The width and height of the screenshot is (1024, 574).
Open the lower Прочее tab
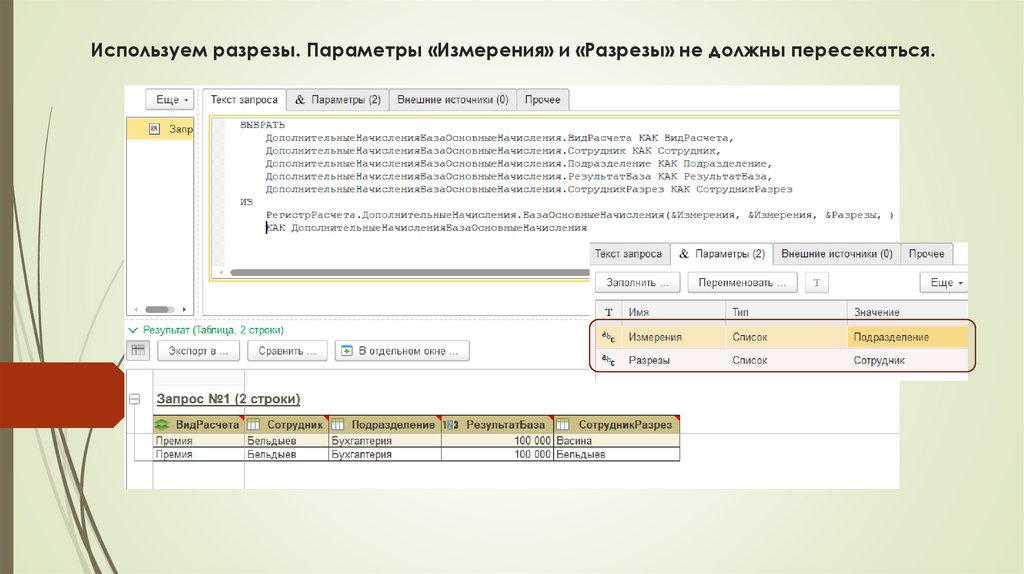point(926,254)
